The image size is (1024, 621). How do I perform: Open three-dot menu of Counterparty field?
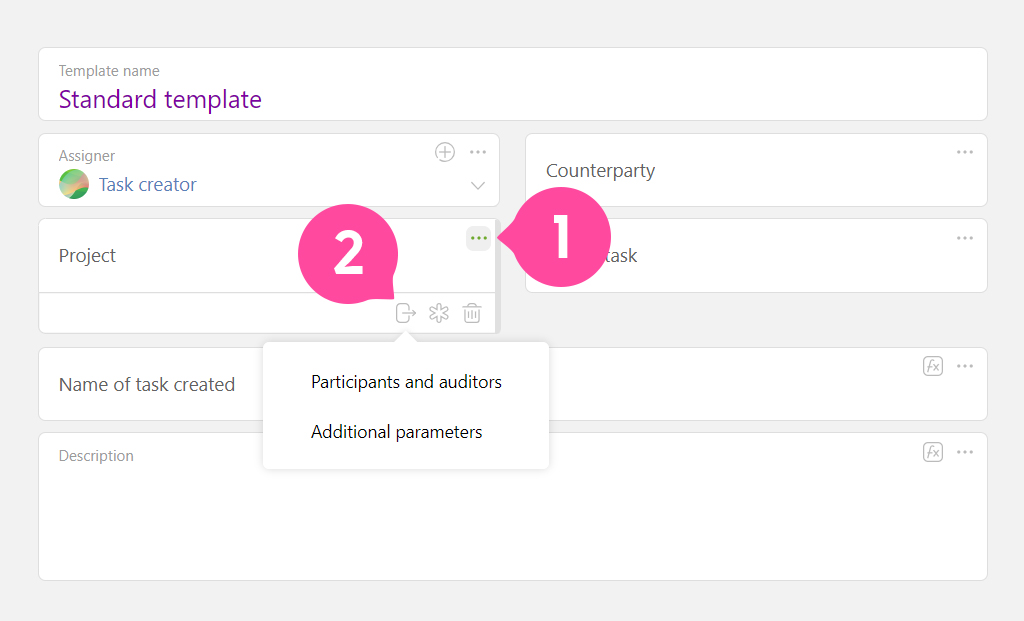click(965, 152)
